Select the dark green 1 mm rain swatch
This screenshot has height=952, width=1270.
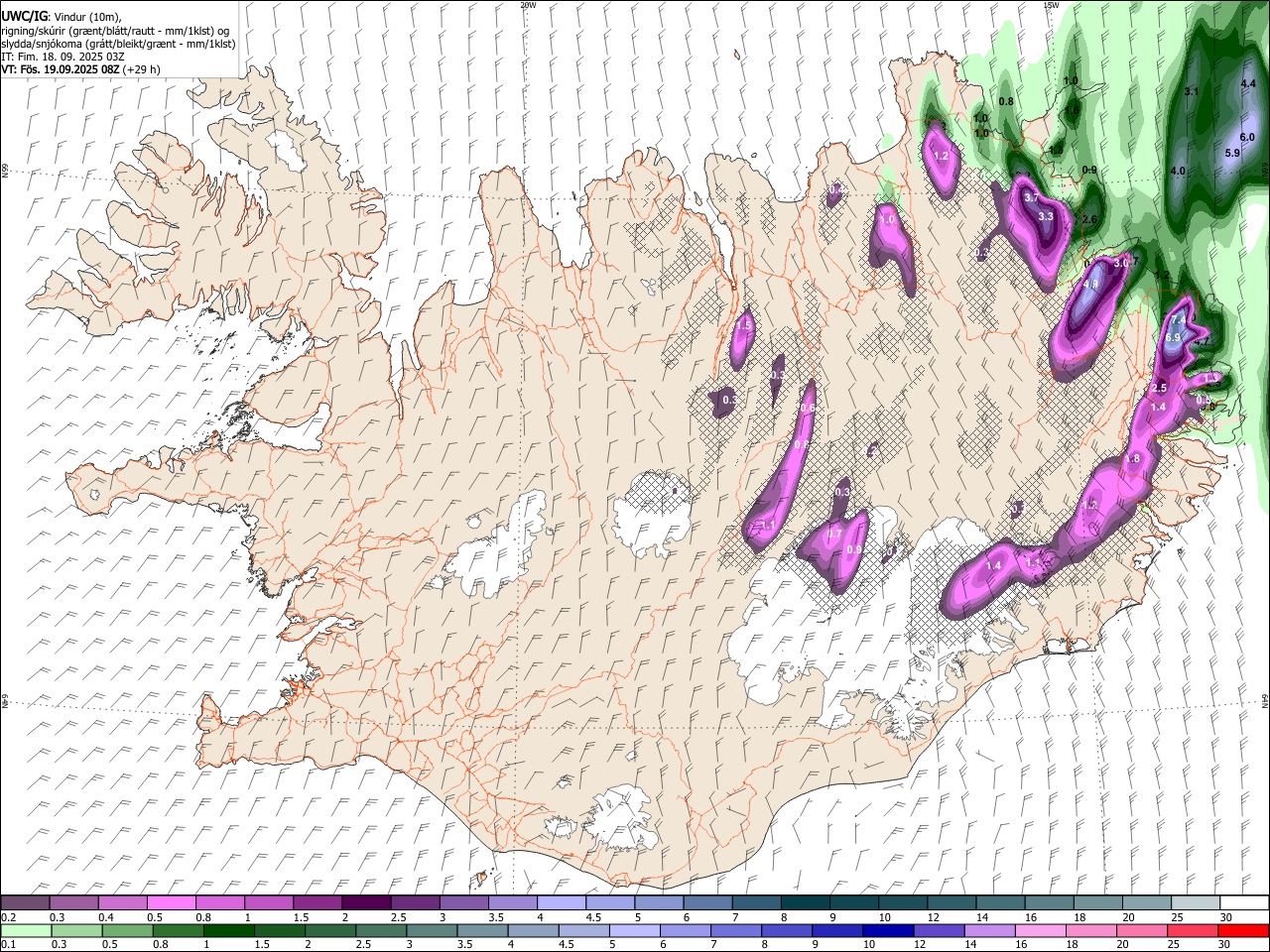coord(229,930)
